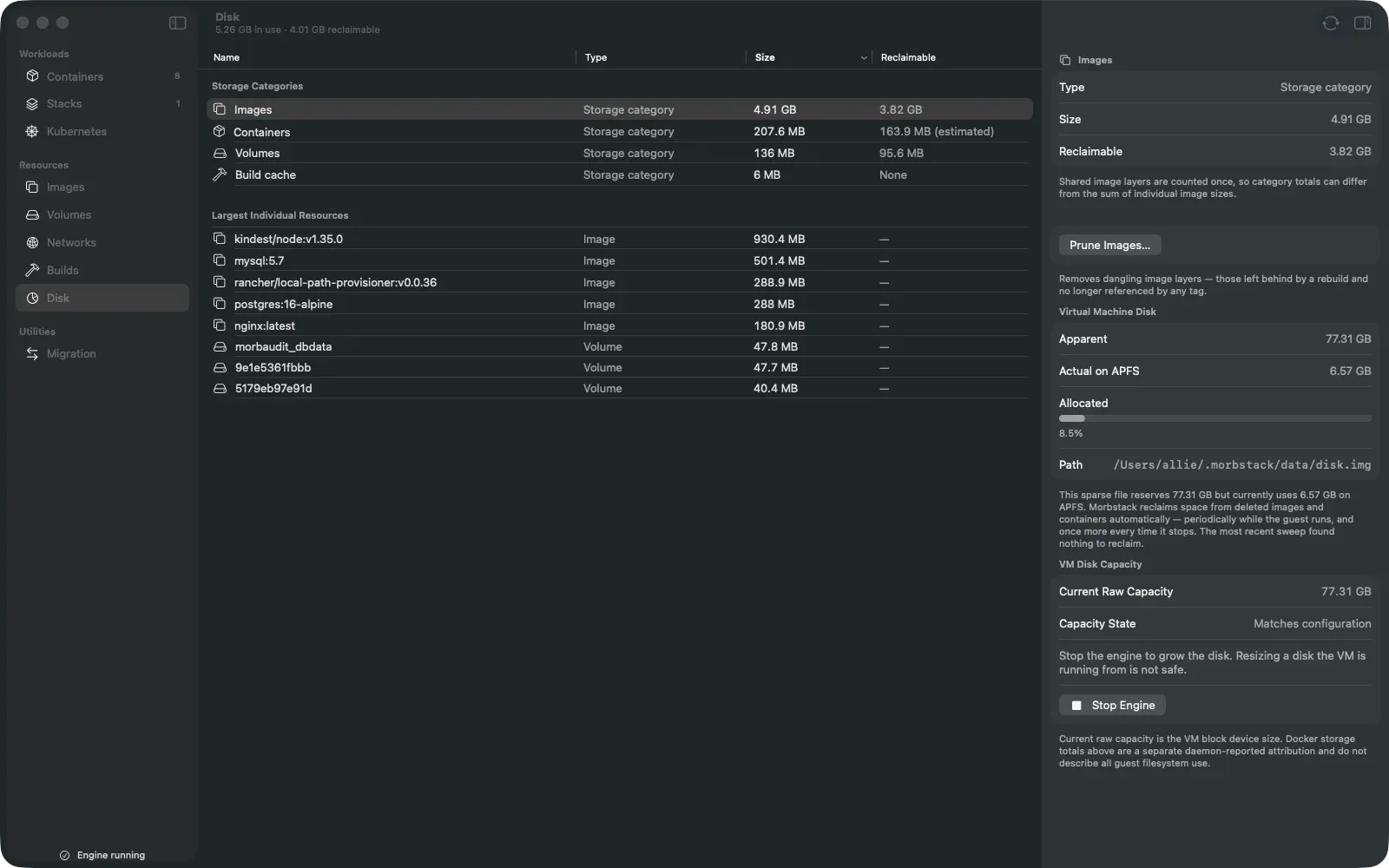The height and width of the screenshot is (868, 1389).
Task: Click the Networks globe icon
Action: pos(32,242)
